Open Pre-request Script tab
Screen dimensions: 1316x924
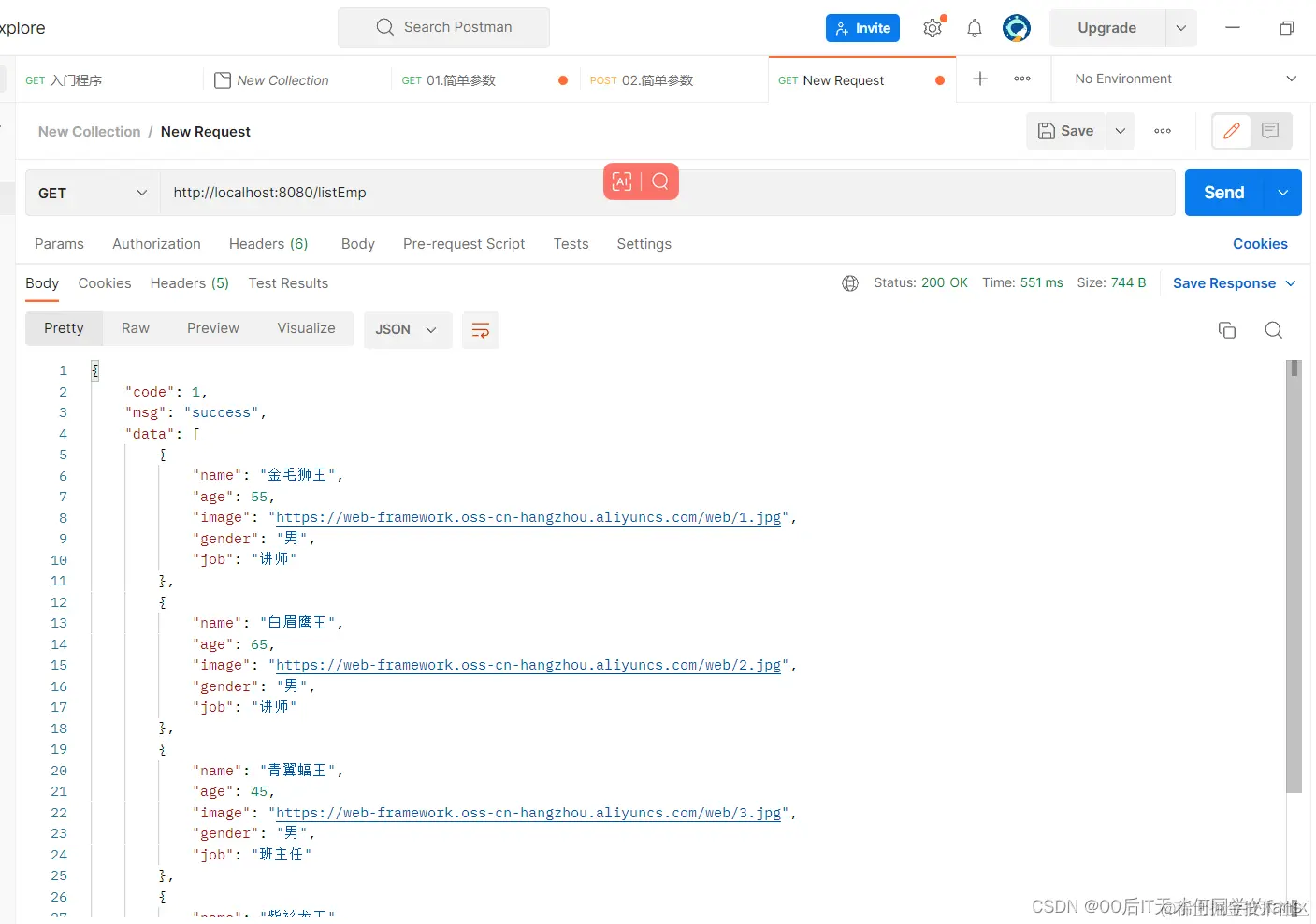pos(464,244)
